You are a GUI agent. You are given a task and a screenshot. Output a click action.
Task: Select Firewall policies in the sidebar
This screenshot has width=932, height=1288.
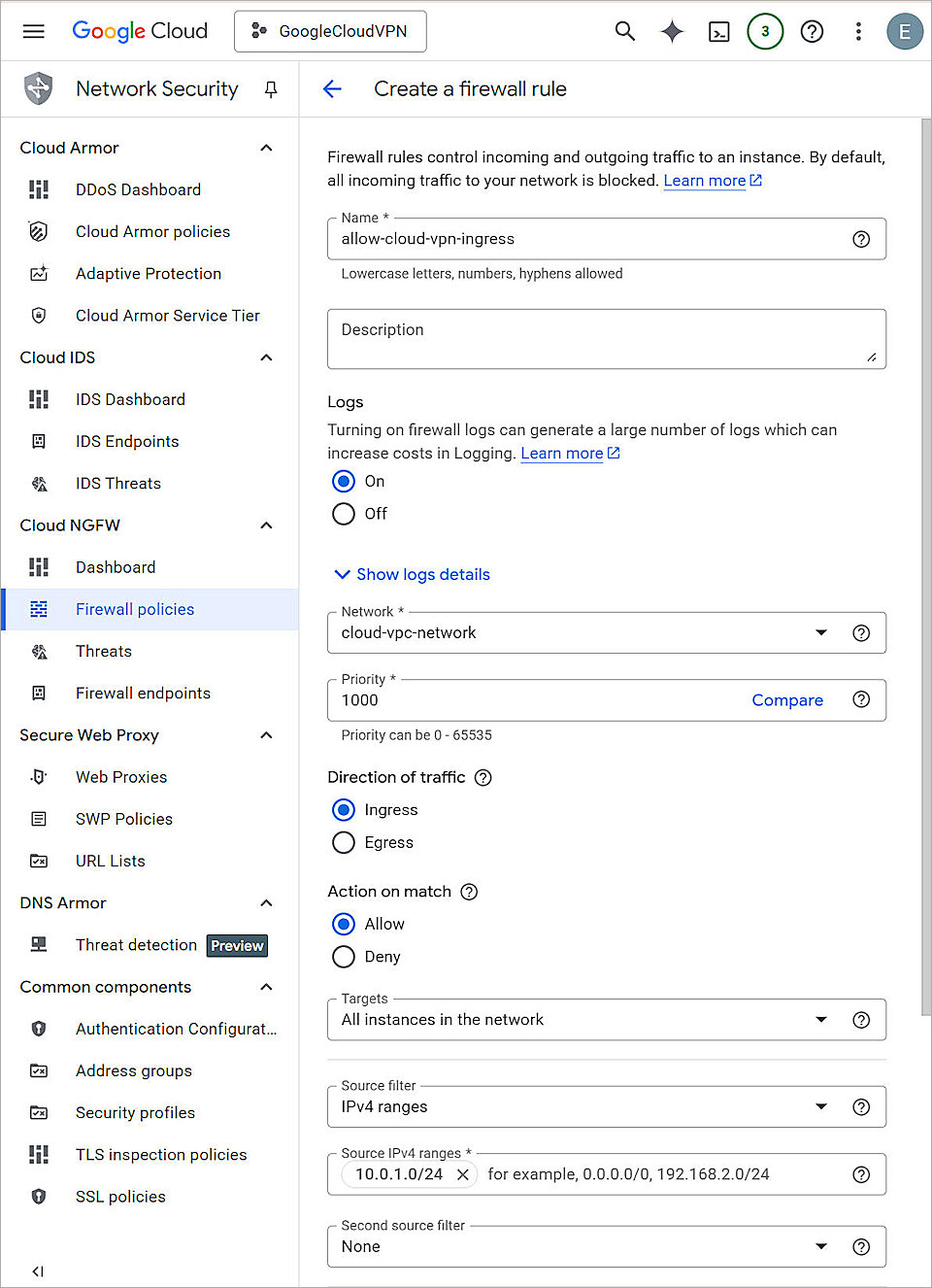pyautogui.click(x=134, y=609)
